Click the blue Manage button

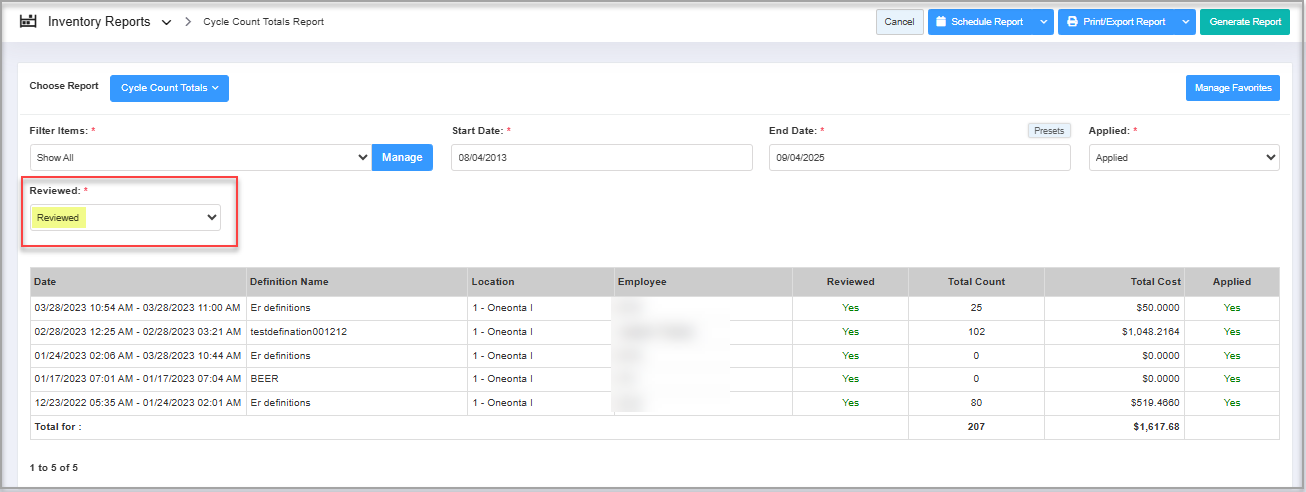tap(402, 158)
